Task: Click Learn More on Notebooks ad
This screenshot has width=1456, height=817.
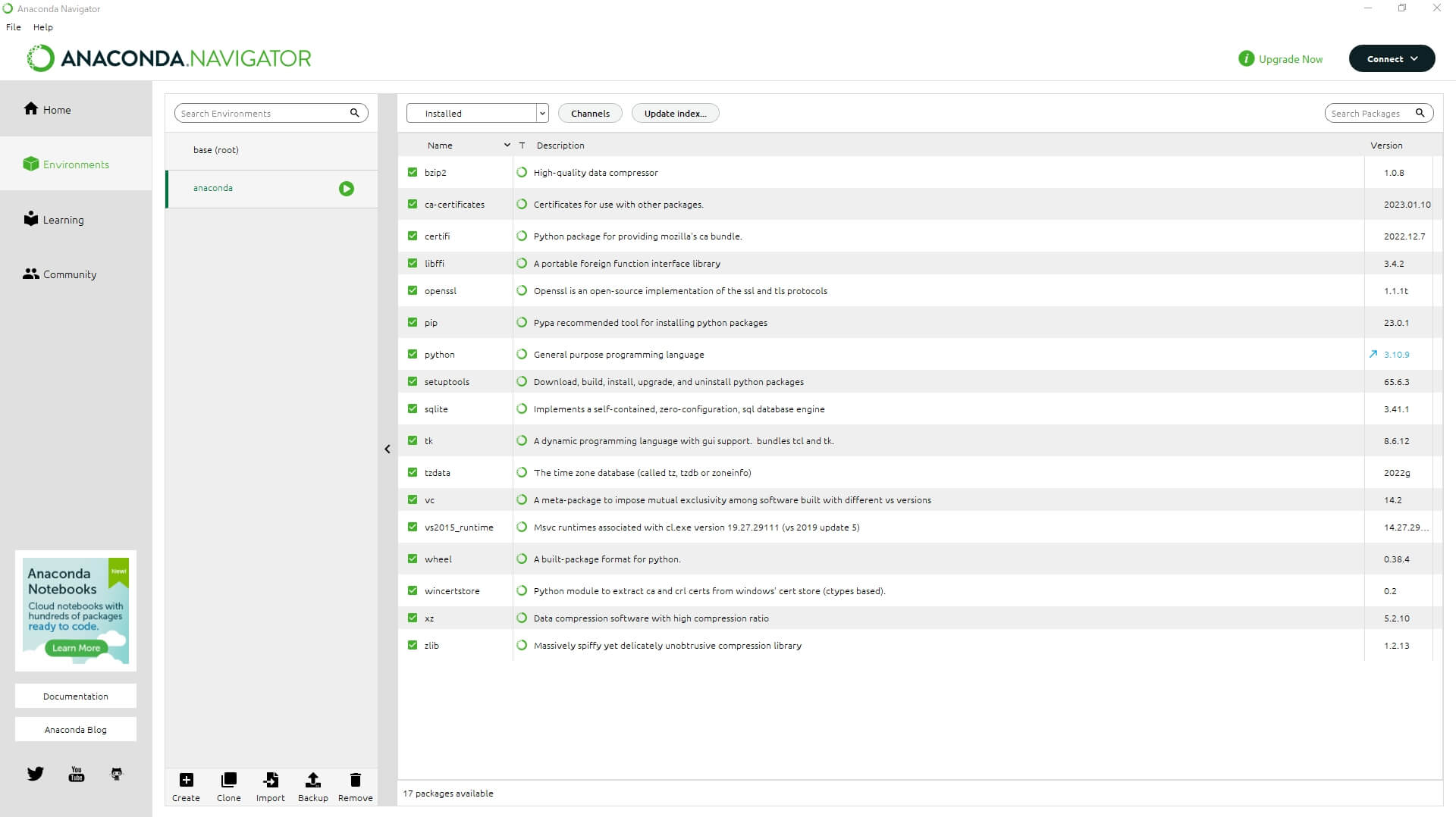Action: point(76,647)
